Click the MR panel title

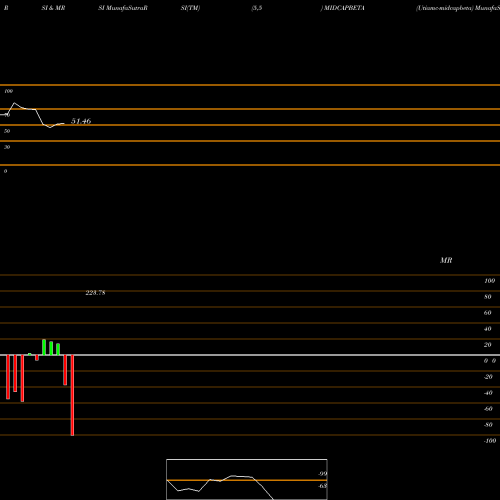click(446, 260)
